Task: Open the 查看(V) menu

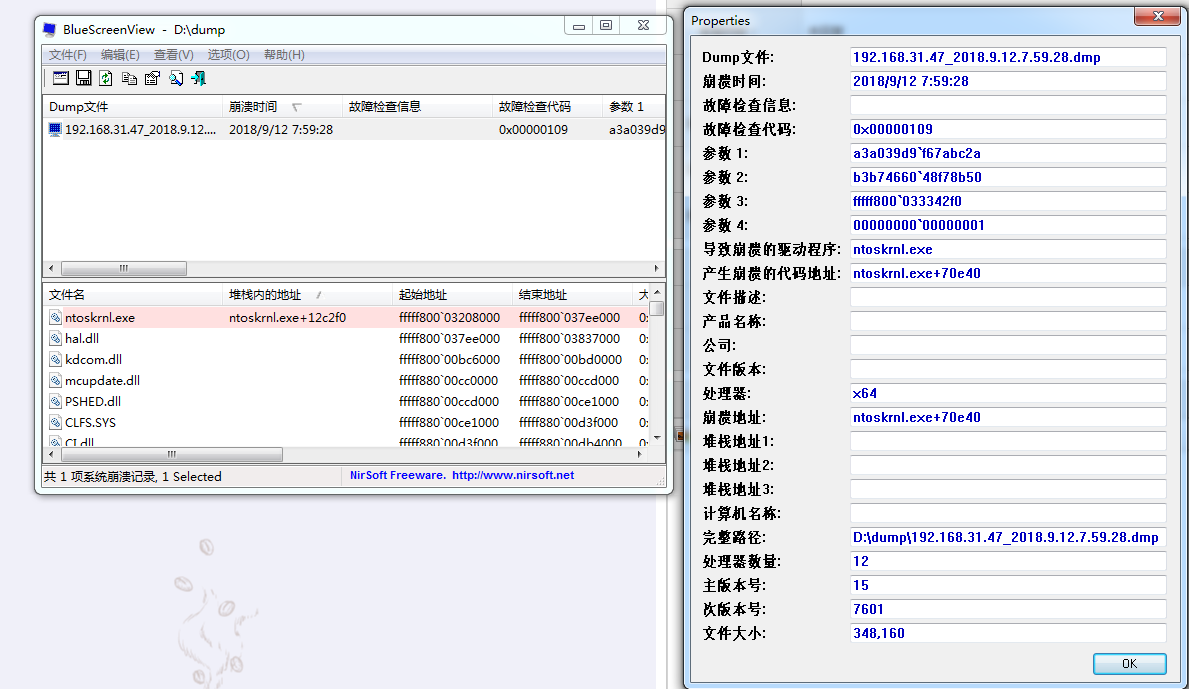Action: coord(173,55)
